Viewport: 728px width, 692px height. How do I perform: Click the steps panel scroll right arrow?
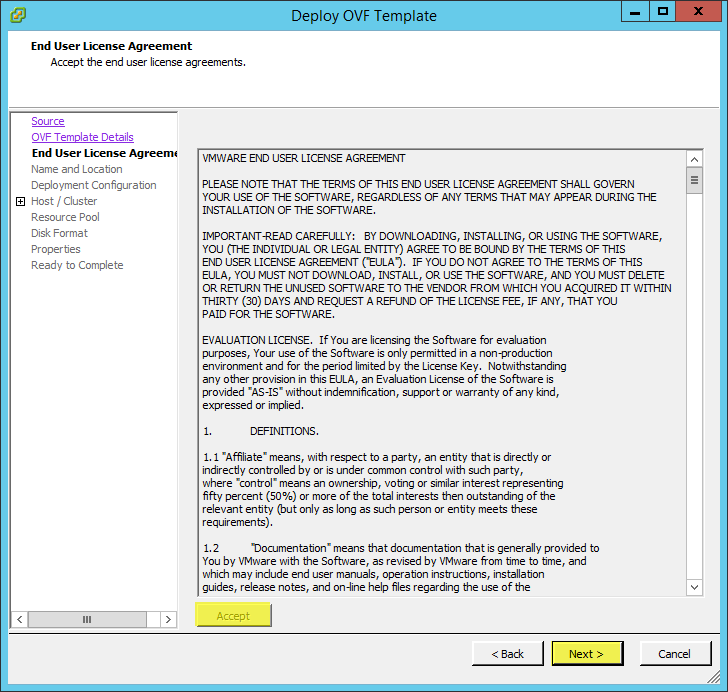click(168, 619)
